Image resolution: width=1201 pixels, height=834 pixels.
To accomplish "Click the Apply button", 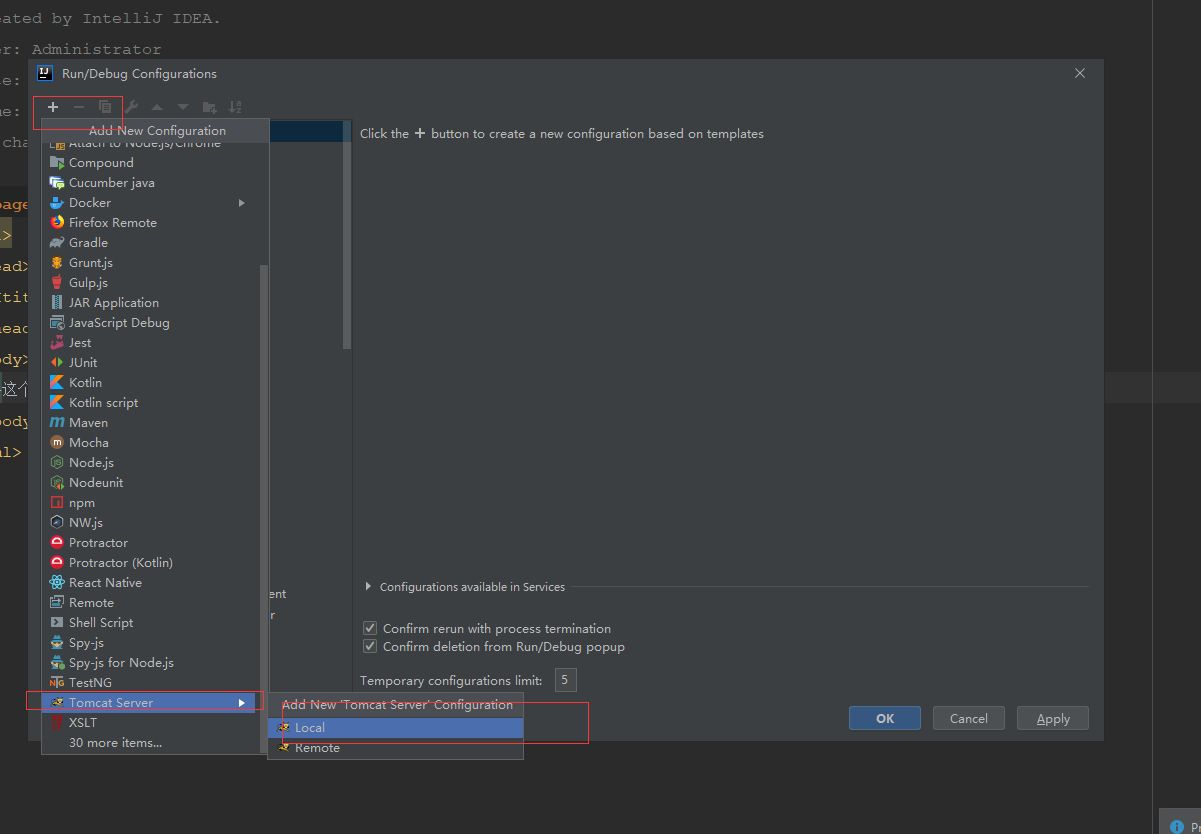I will coord(1053,718).
